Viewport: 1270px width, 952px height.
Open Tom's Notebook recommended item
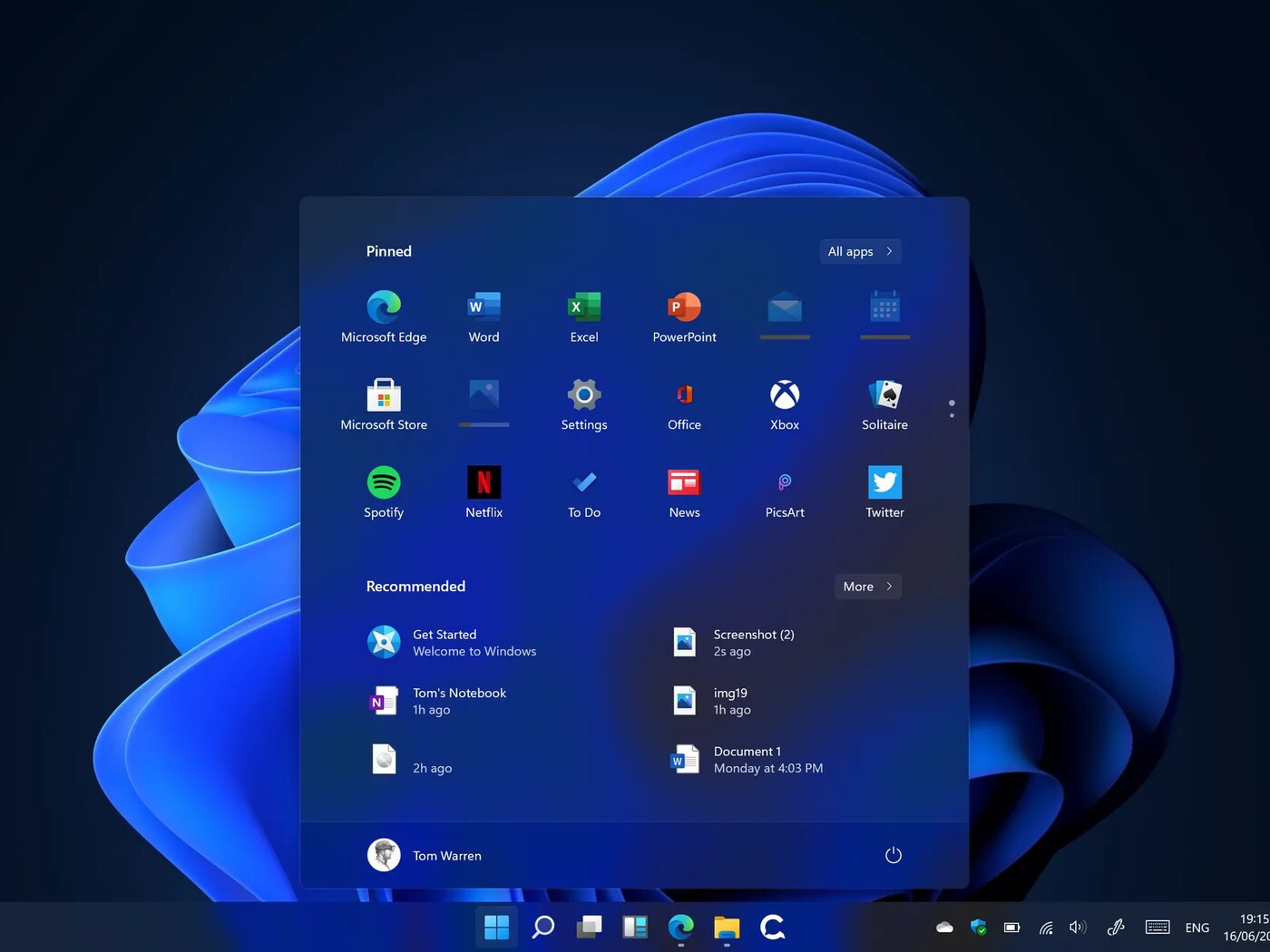tap(436, 701)
